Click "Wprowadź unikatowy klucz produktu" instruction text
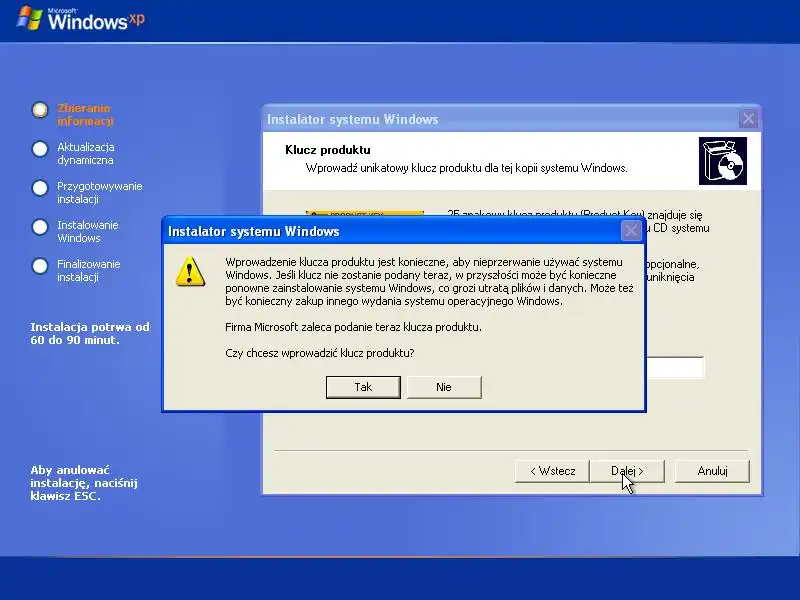Viewport: 800px width, 600px height. [466, 168]
